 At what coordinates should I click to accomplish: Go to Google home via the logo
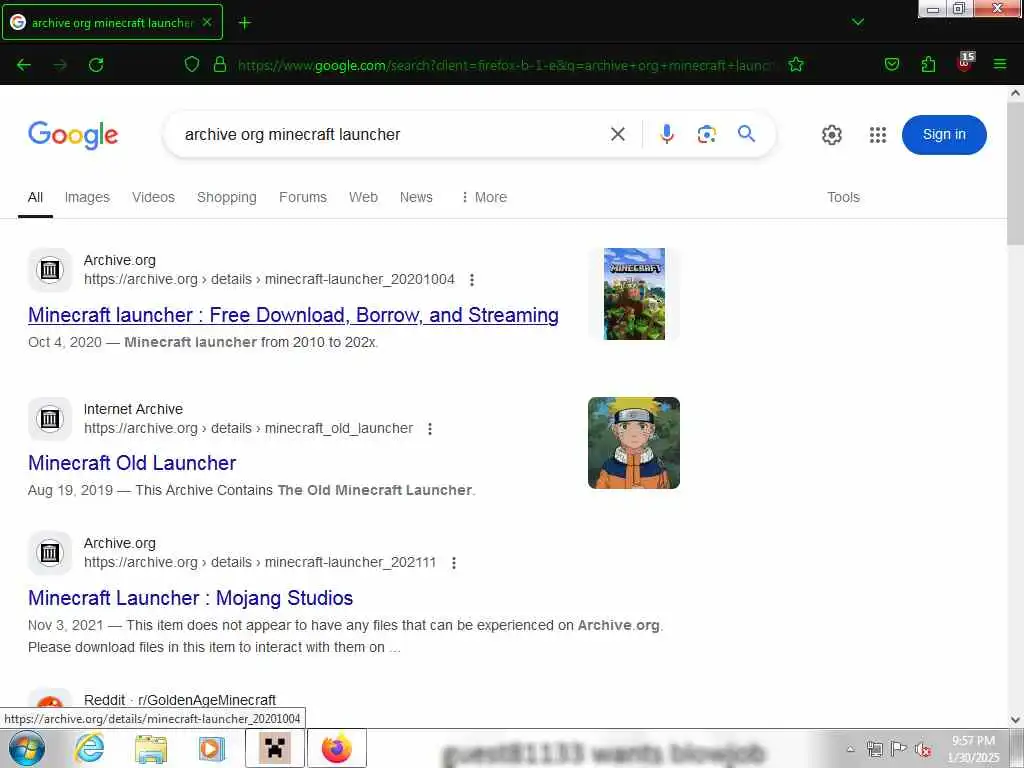[x=73, y=135]
